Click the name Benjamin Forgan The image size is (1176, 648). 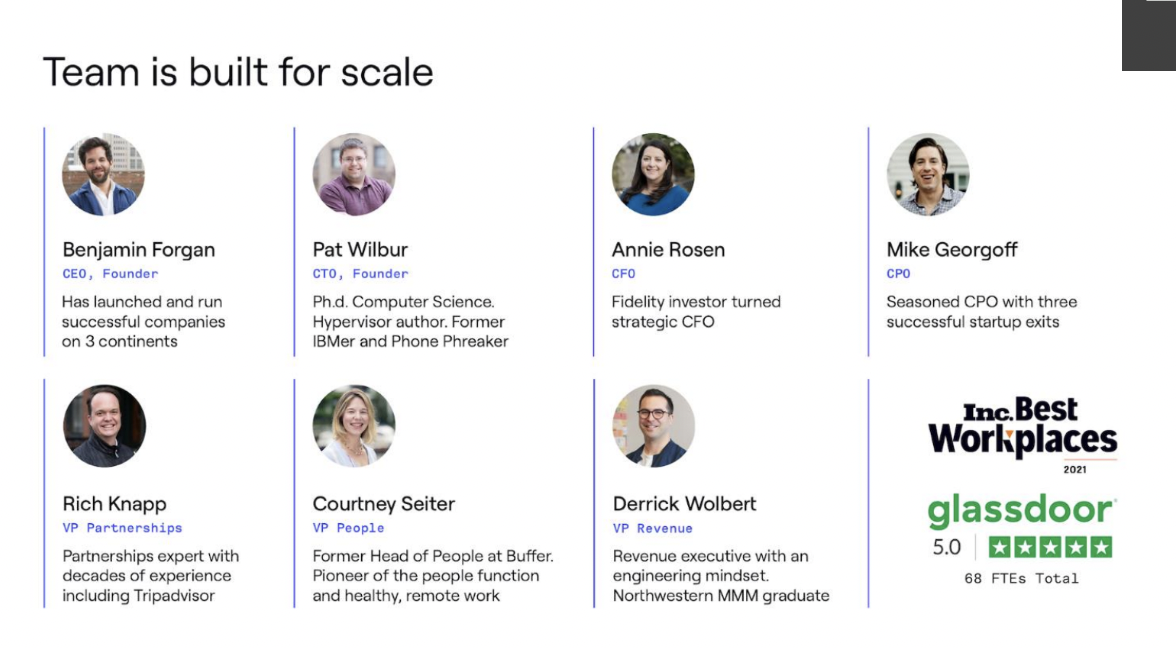(x=139, y=250)
